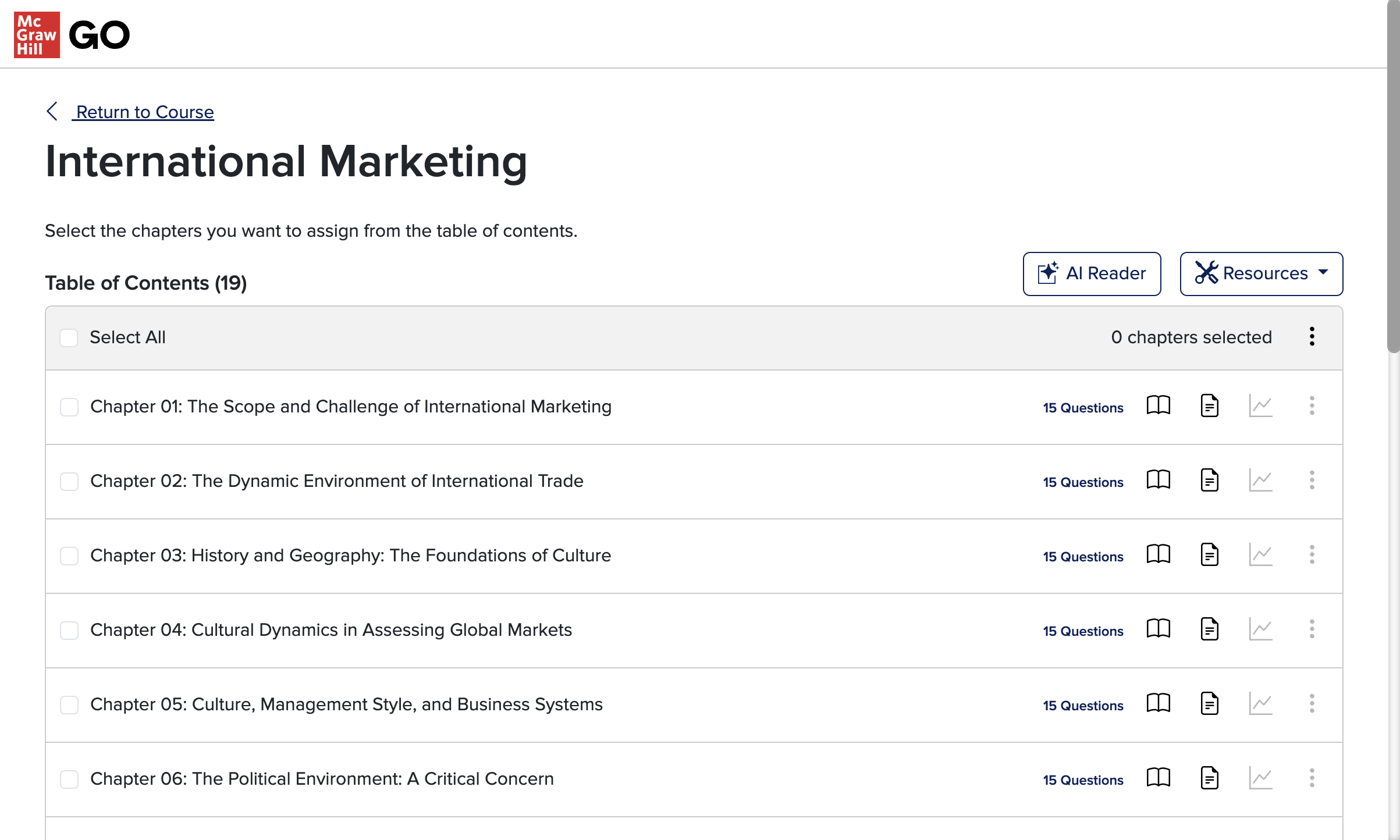Image resolution: width=1400 pixels, height=840 pixels.
Task: Click the back chevron arrow icon
Action: click(x=52, y=111)
